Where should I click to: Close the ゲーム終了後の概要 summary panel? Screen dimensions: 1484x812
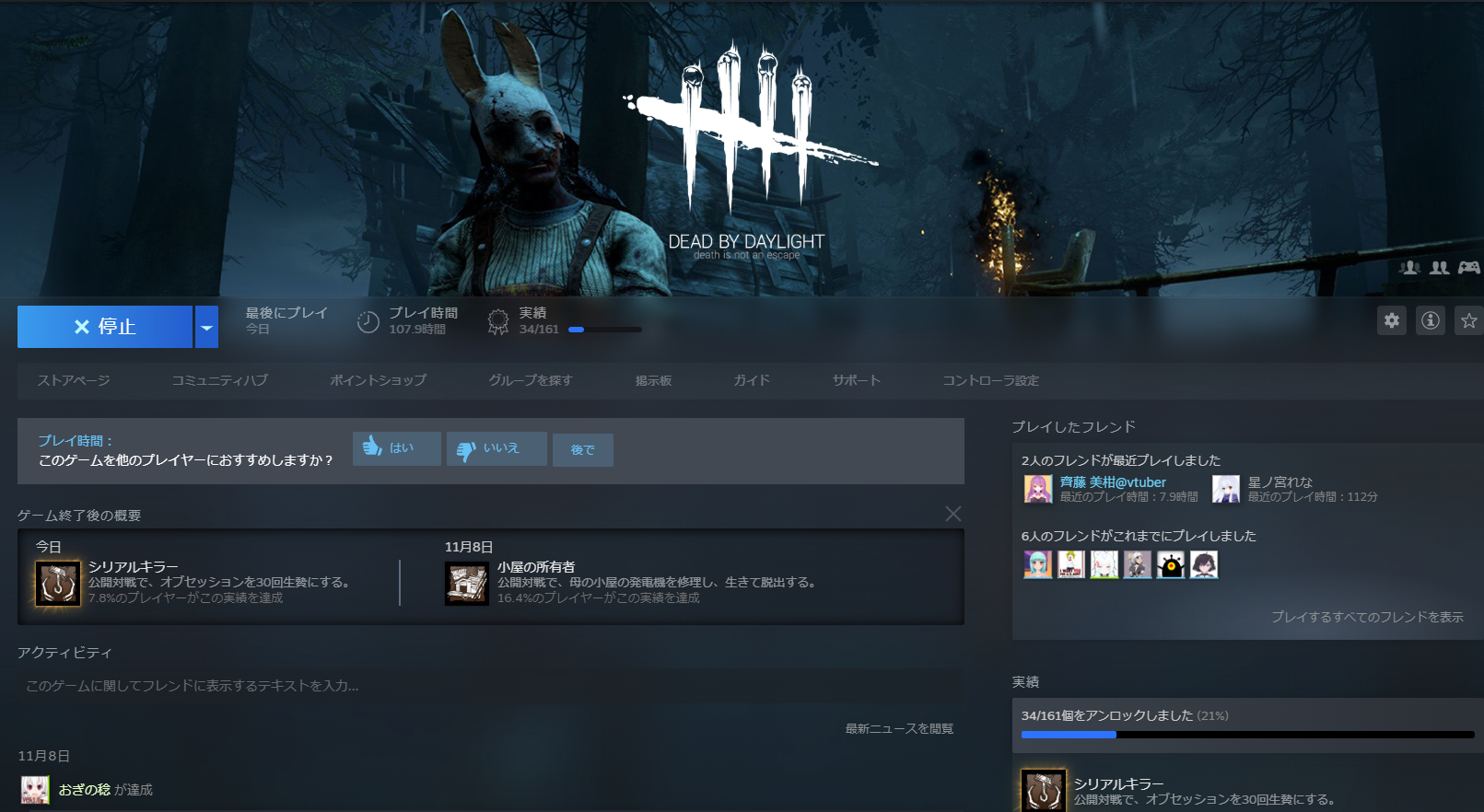(953, 514)
